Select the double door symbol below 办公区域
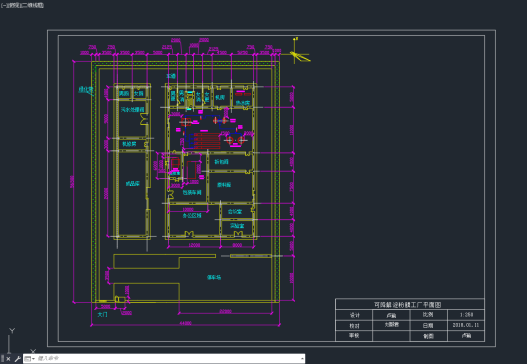This screenshot has width=527, height=364. tap(189, 233)
